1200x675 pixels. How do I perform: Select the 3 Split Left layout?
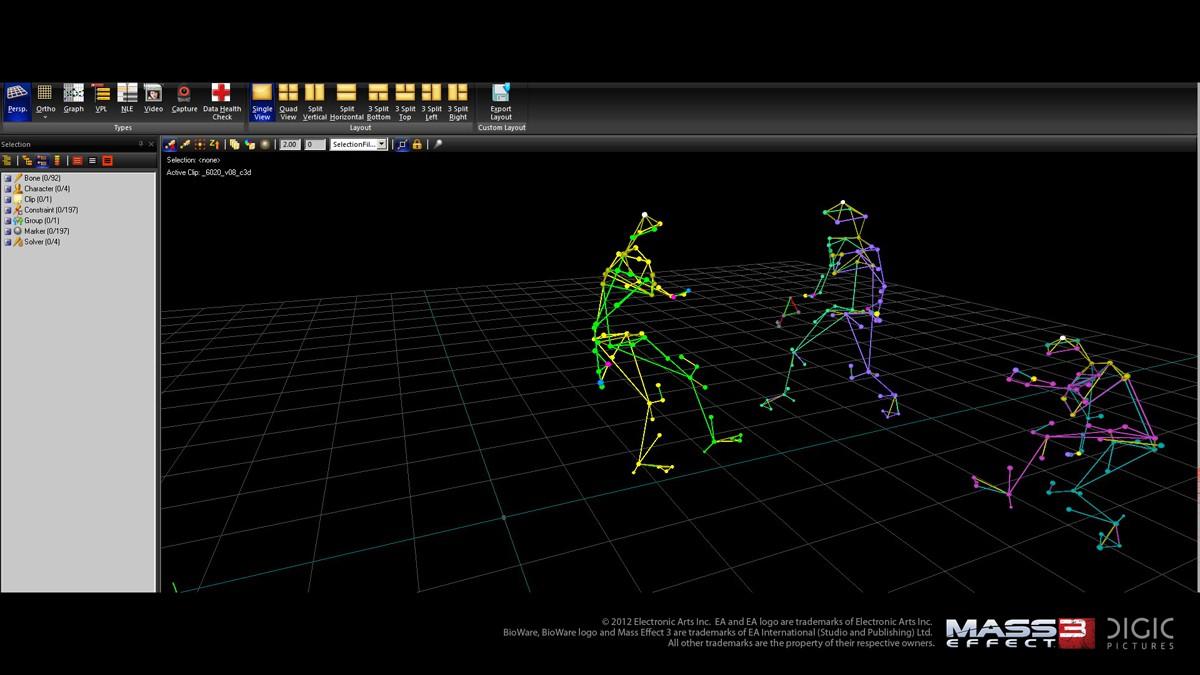tap(431, 102)
